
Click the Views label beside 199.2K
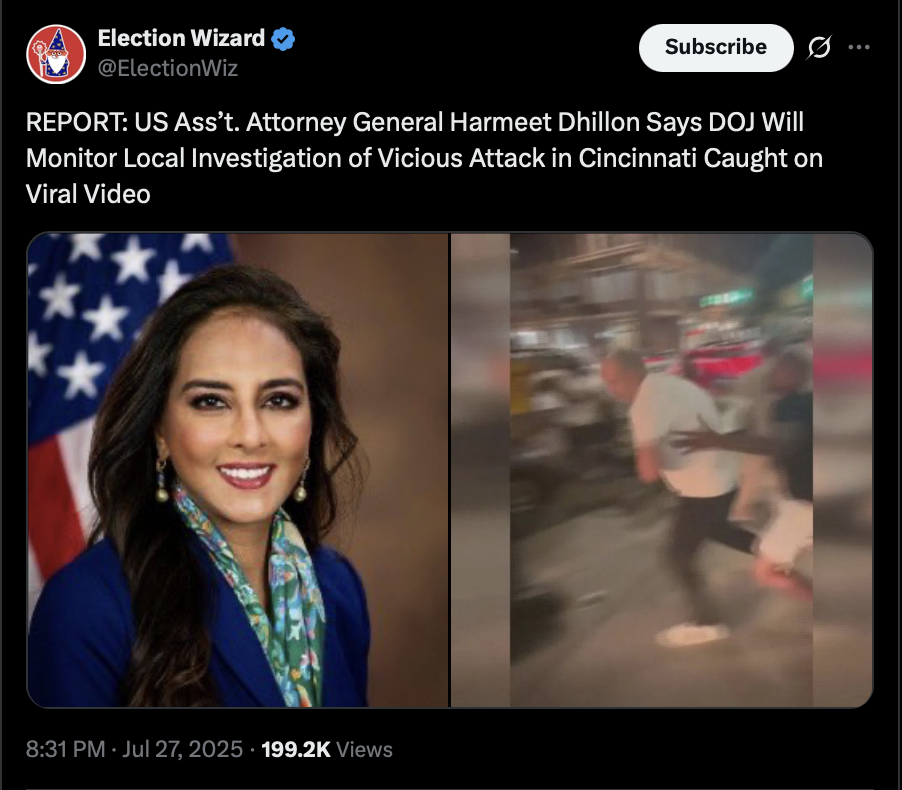click(364, 749)
